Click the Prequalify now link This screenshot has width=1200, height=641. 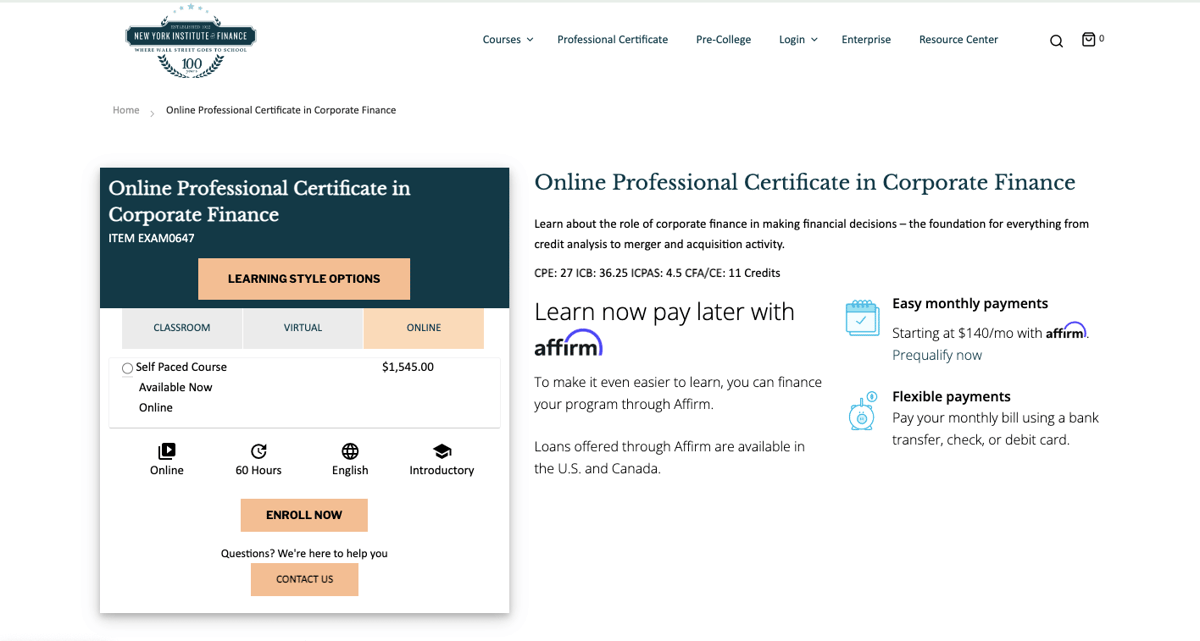point(936,354)
